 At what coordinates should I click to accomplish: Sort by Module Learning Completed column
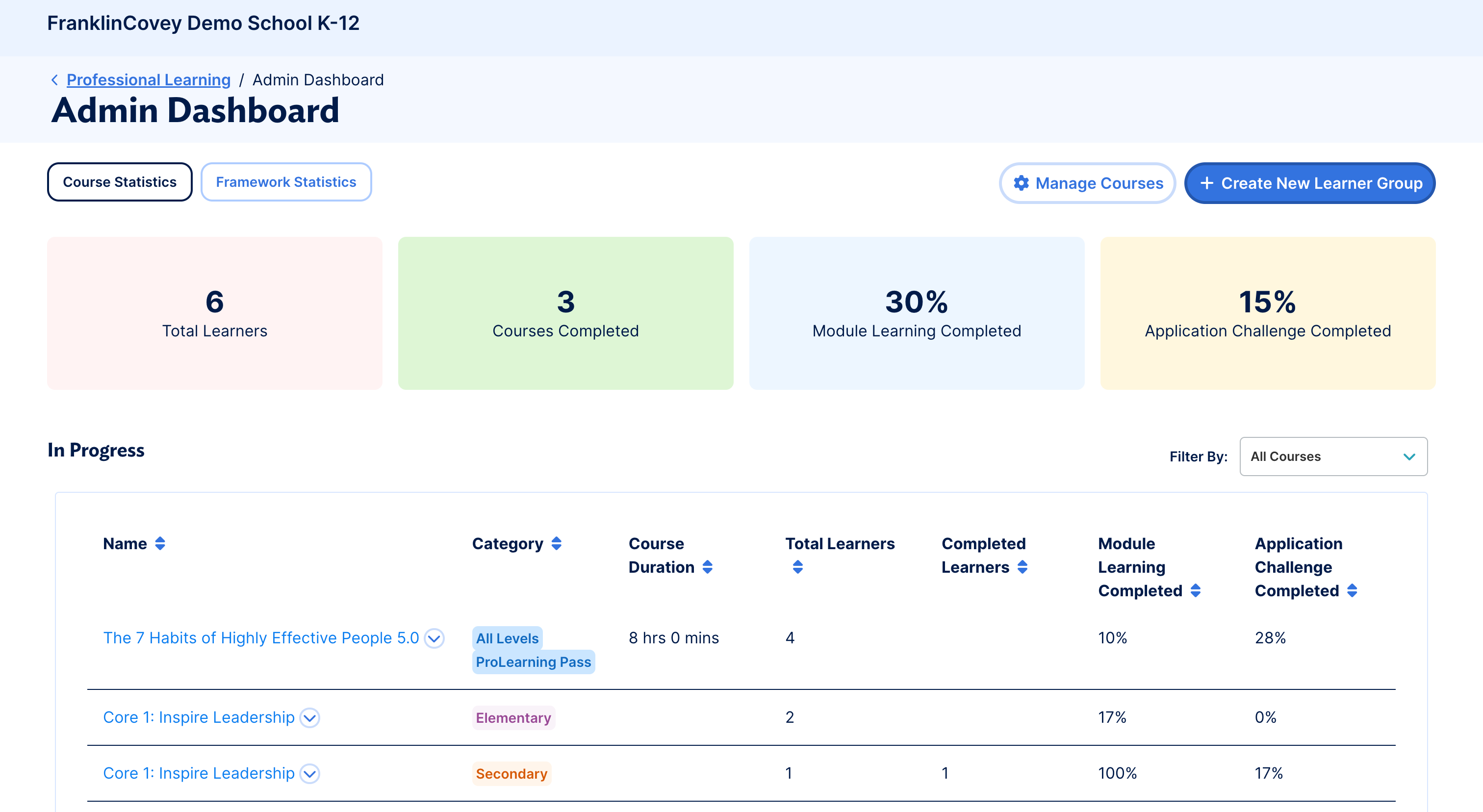[1196, 591]
